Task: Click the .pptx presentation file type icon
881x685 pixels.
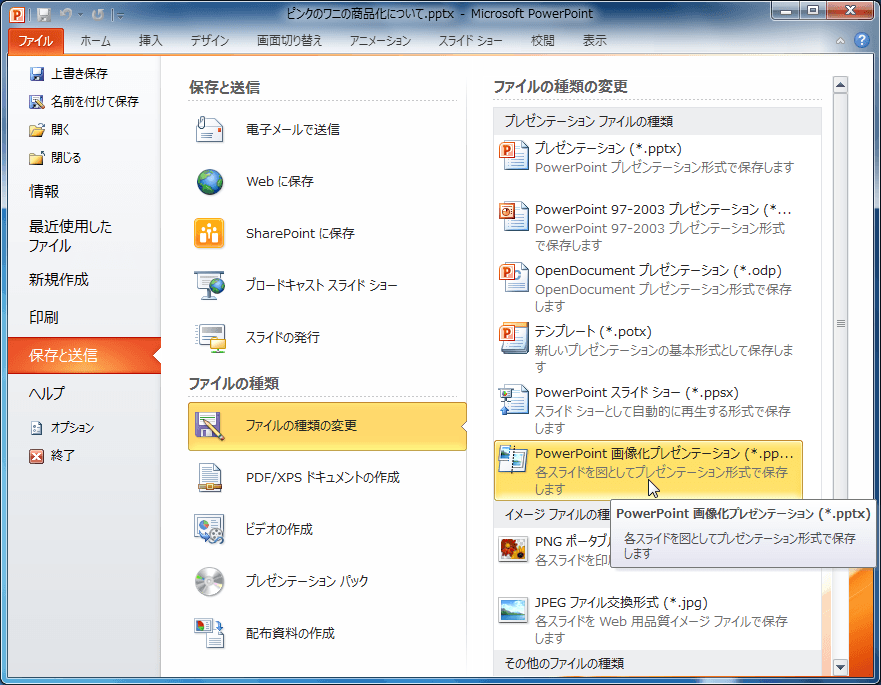Action: (x=514, y=156)
